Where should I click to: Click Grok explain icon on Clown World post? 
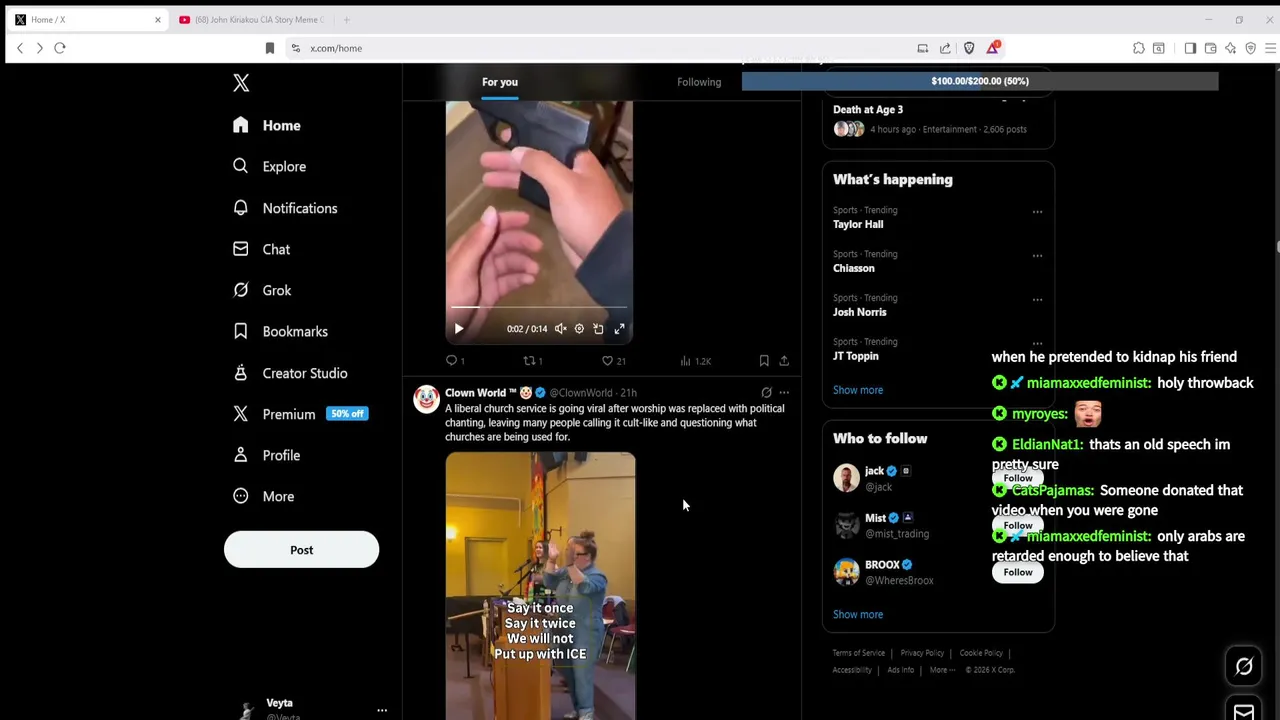[x=766, y=393]
